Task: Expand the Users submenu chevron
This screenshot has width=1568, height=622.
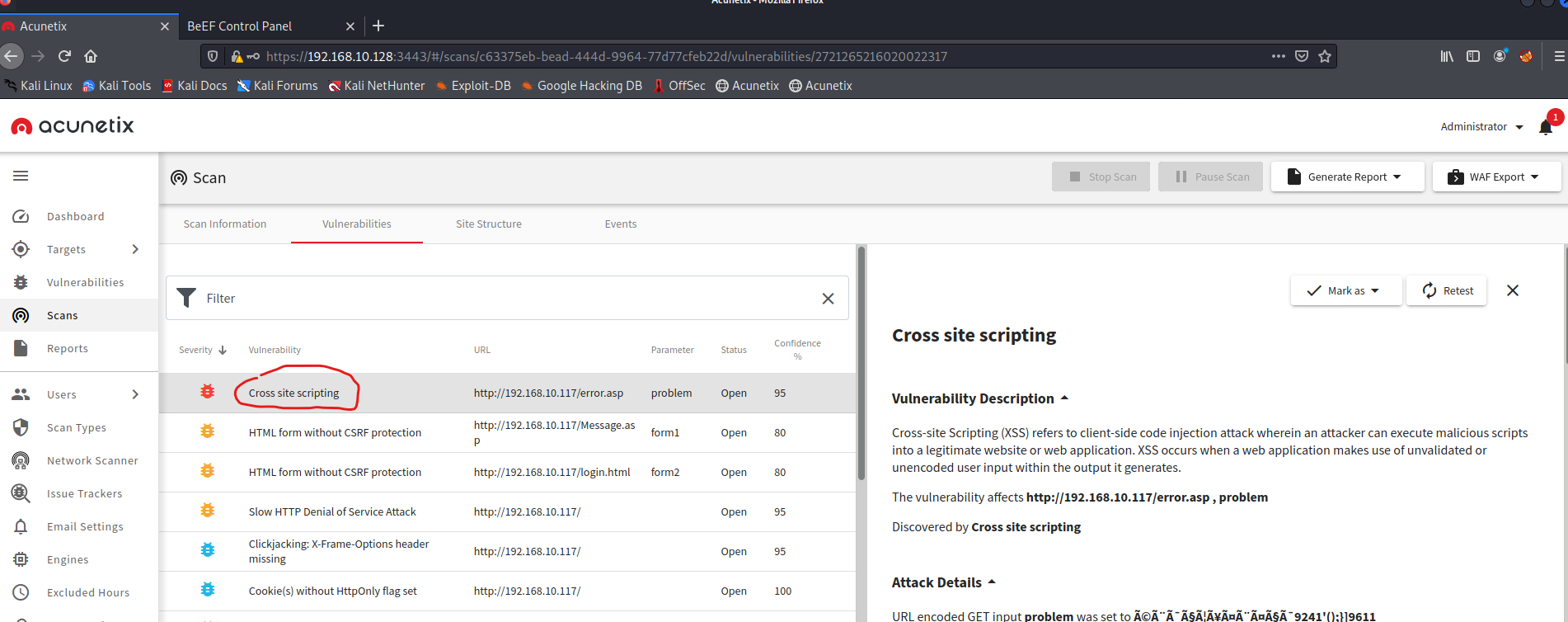Action: point(135,394)
